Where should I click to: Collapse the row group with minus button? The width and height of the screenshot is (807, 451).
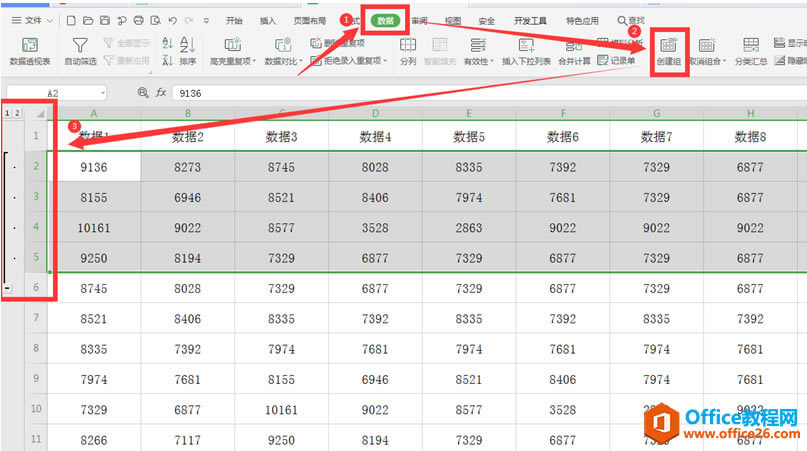click(x=7, y=288)
